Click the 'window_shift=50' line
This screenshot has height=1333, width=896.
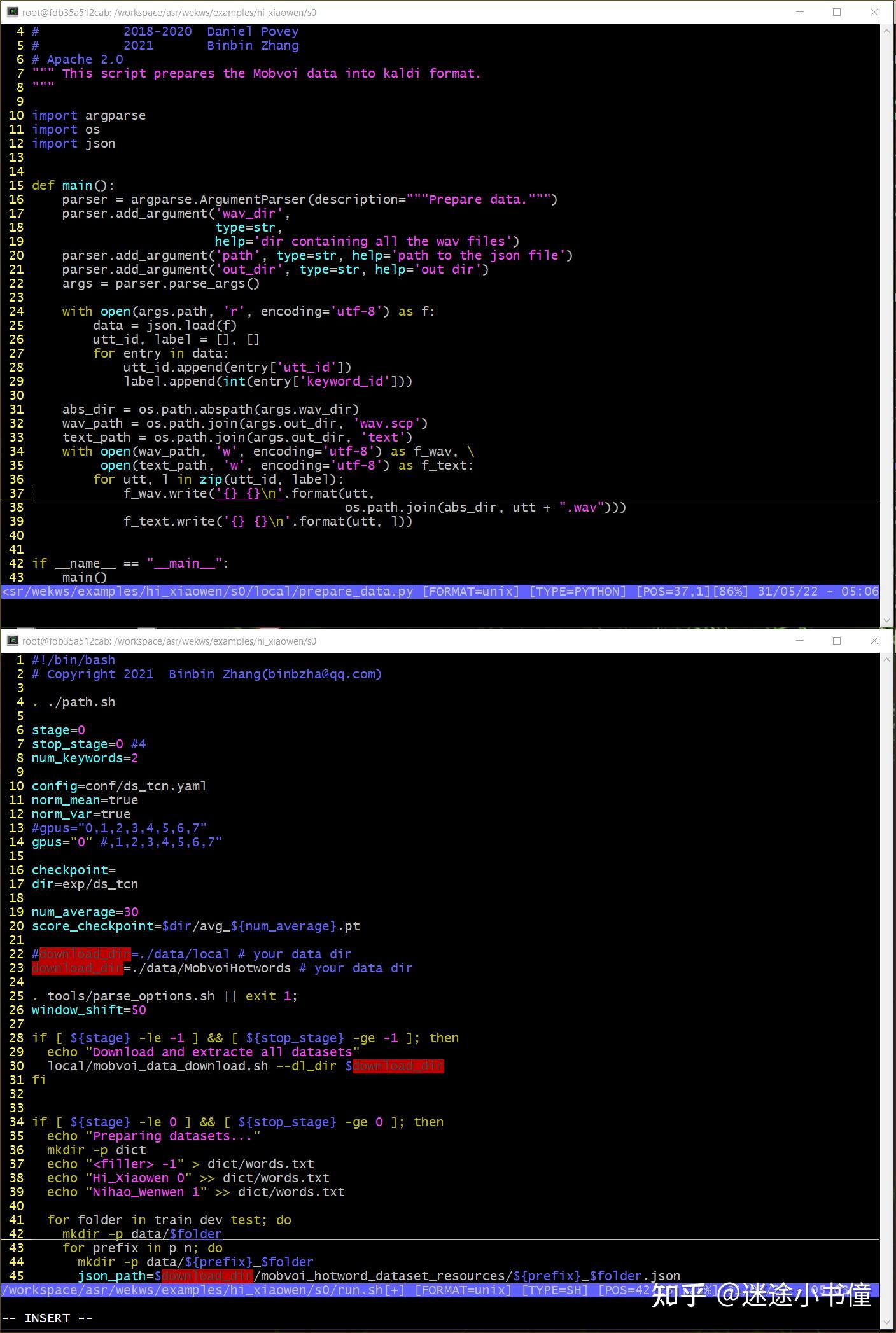[x=88, y=1010]
